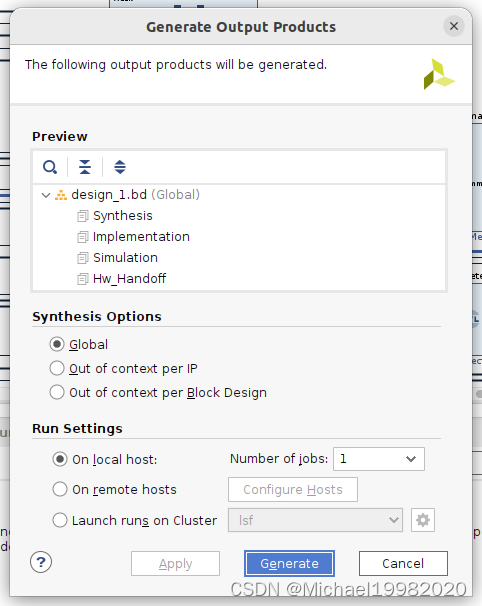Open the Number of jobs dropdown
Screen dimensions: 482x606
(379, 459)
